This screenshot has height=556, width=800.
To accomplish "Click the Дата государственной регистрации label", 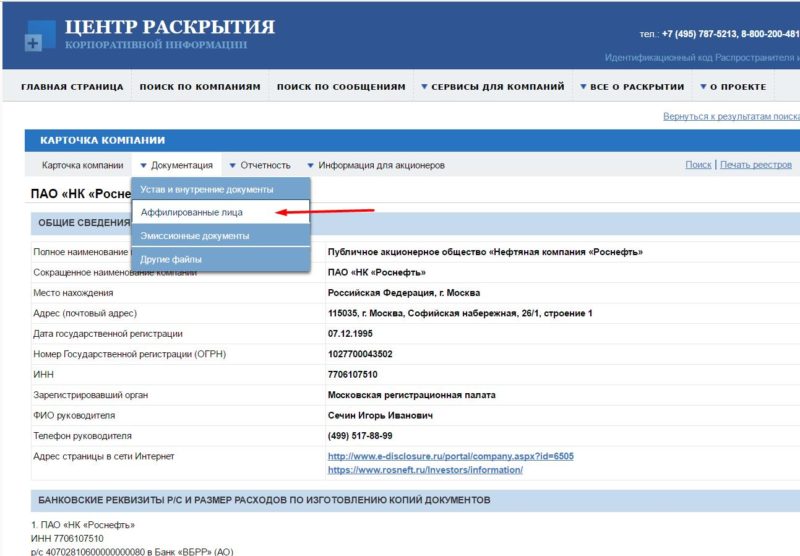I will (x=108, y=334).
